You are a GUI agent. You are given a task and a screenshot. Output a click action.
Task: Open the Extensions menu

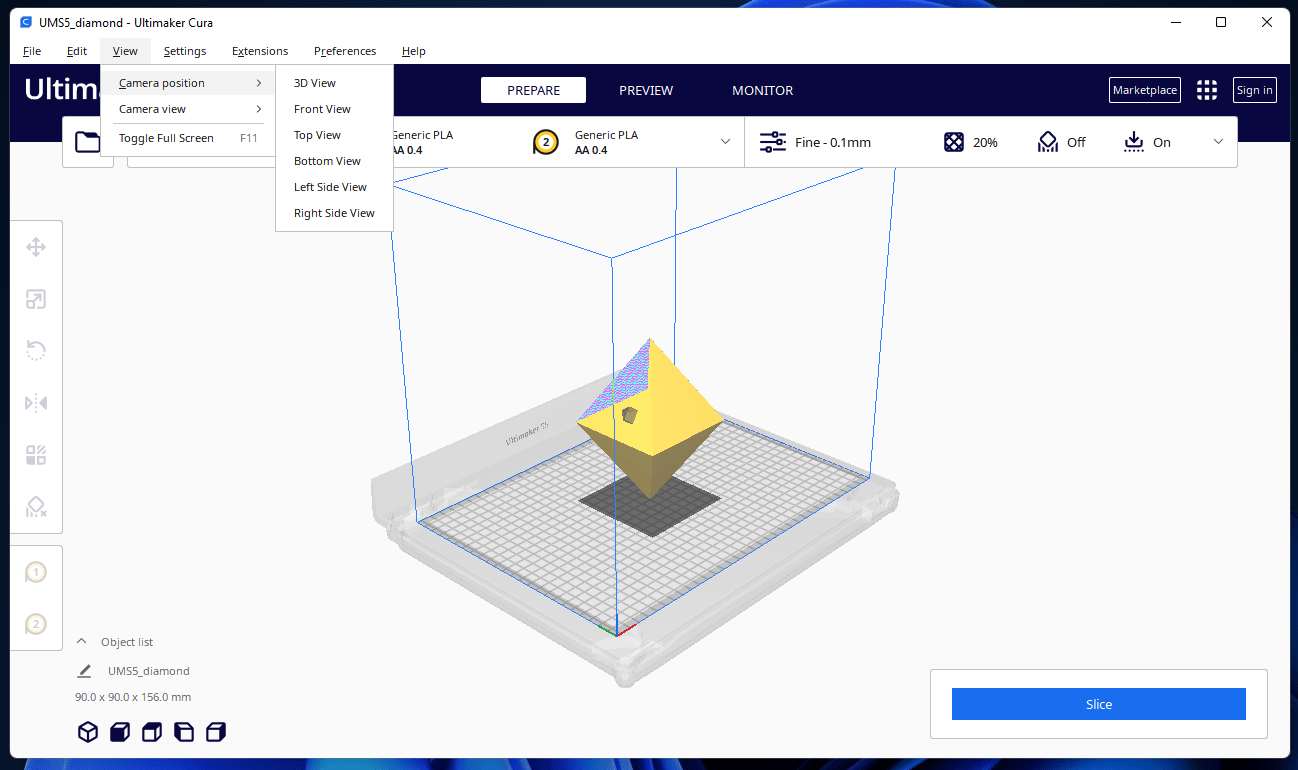point(260,51)
